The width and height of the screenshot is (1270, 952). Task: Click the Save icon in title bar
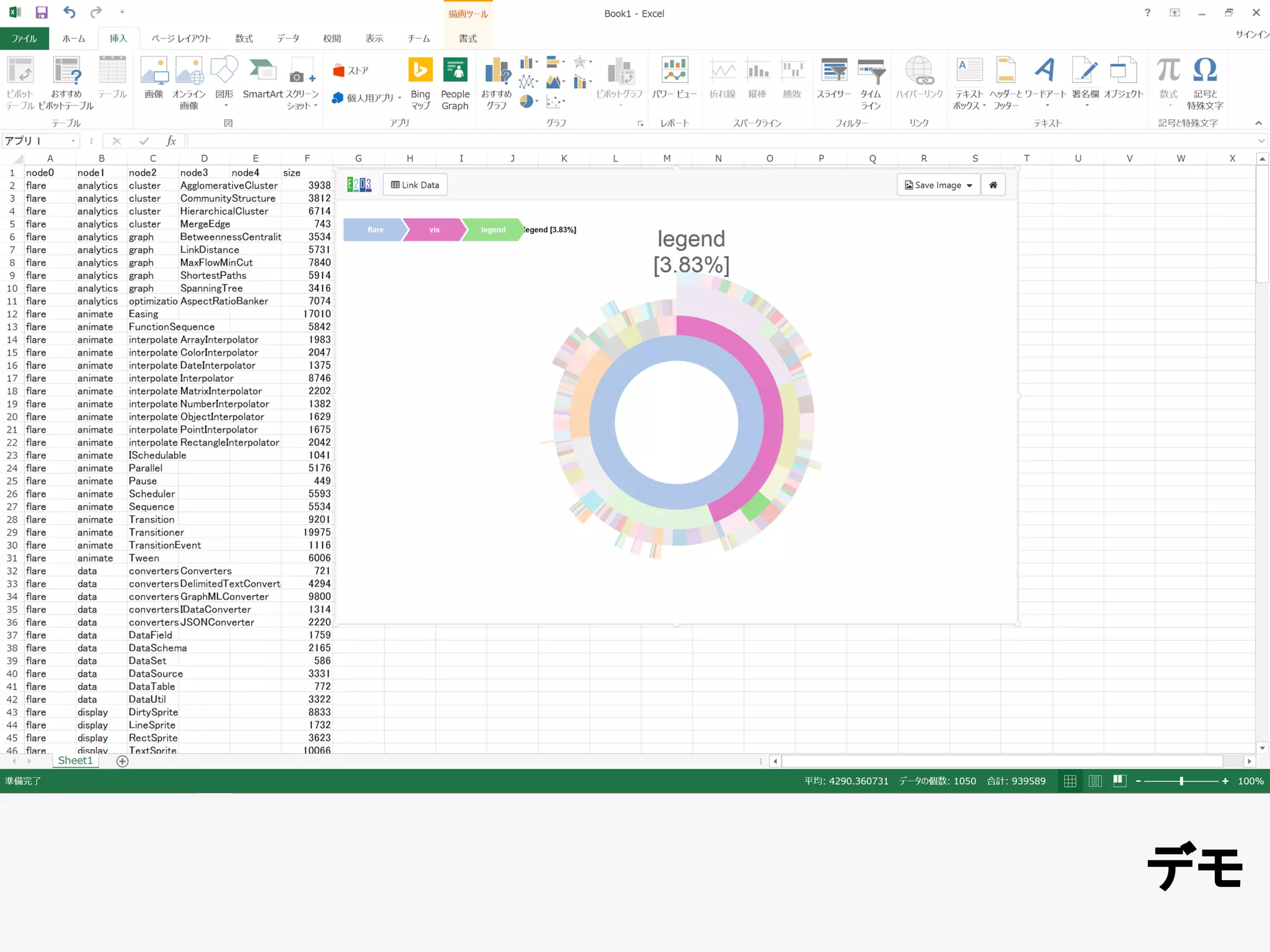(42, 12)
